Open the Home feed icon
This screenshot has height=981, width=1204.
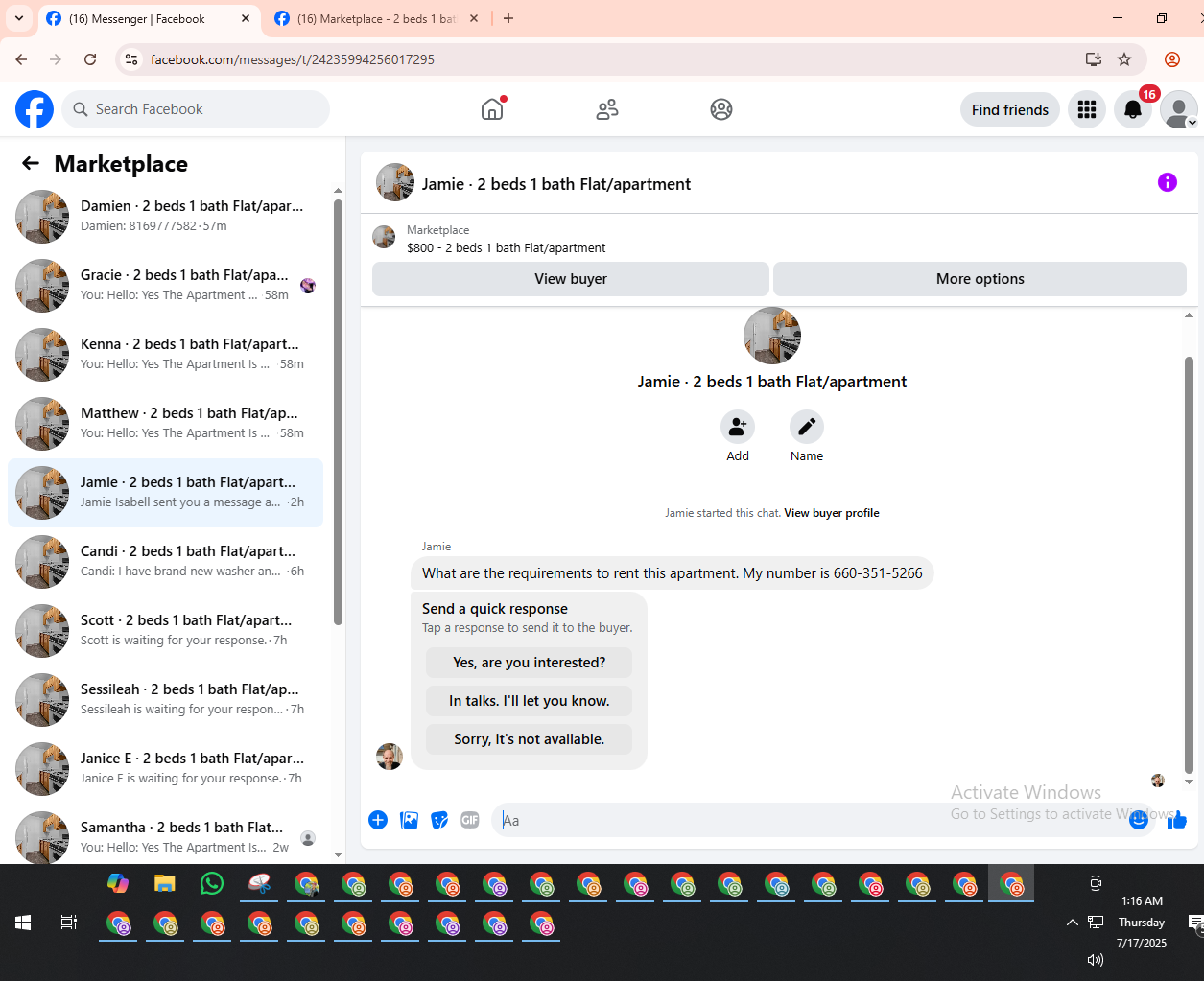point(492,109)
